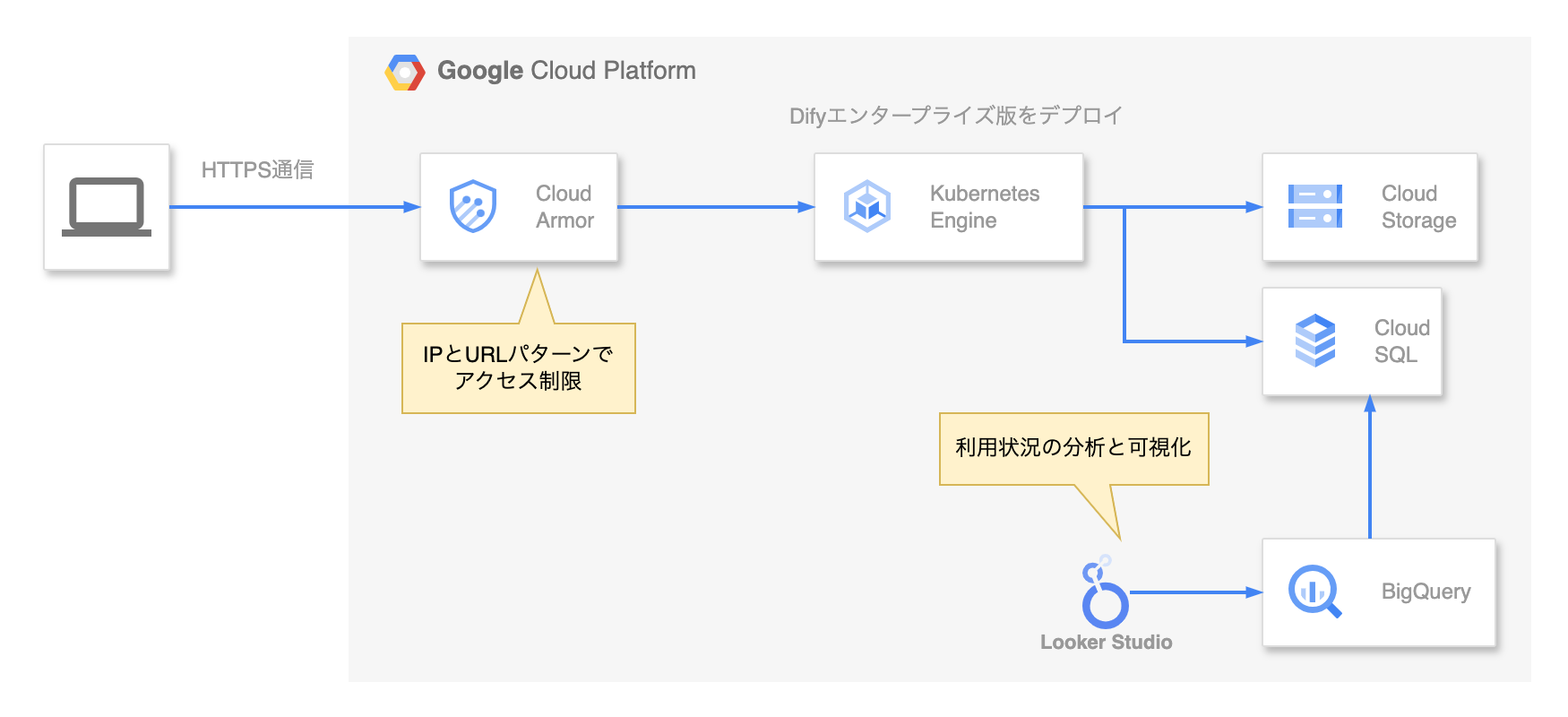Click the 'Looker Studio' caption
The height and width of the screenshot is (717, 1568).
[1106, 642]
